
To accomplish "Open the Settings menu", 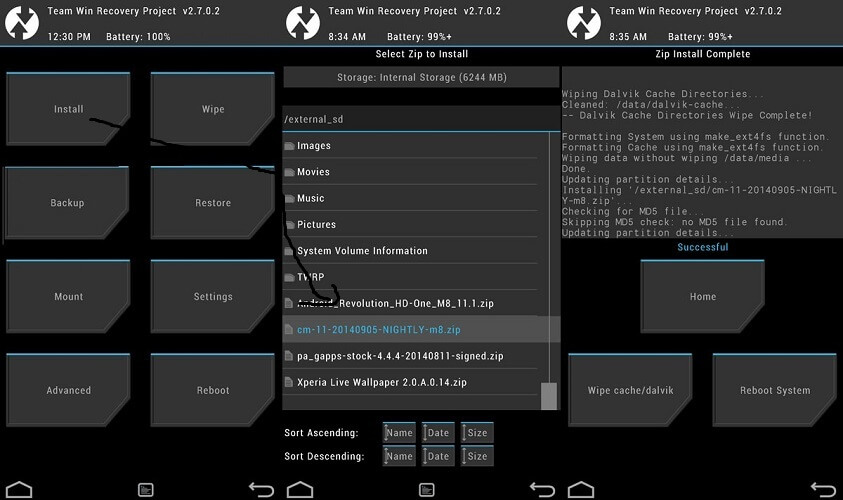I will (212, 297).
